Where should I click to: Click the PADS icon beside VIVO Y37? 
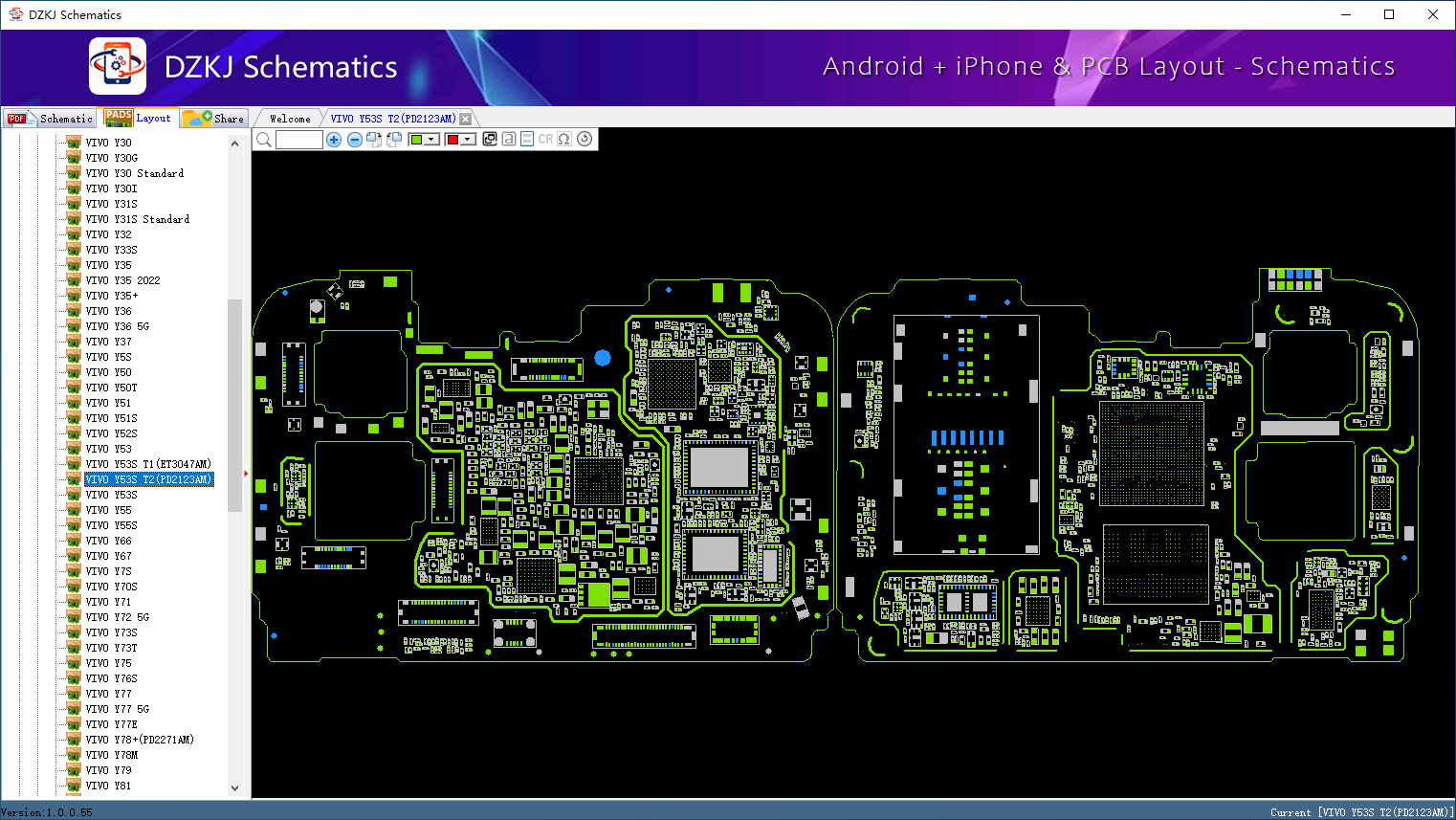coord(74,341)
